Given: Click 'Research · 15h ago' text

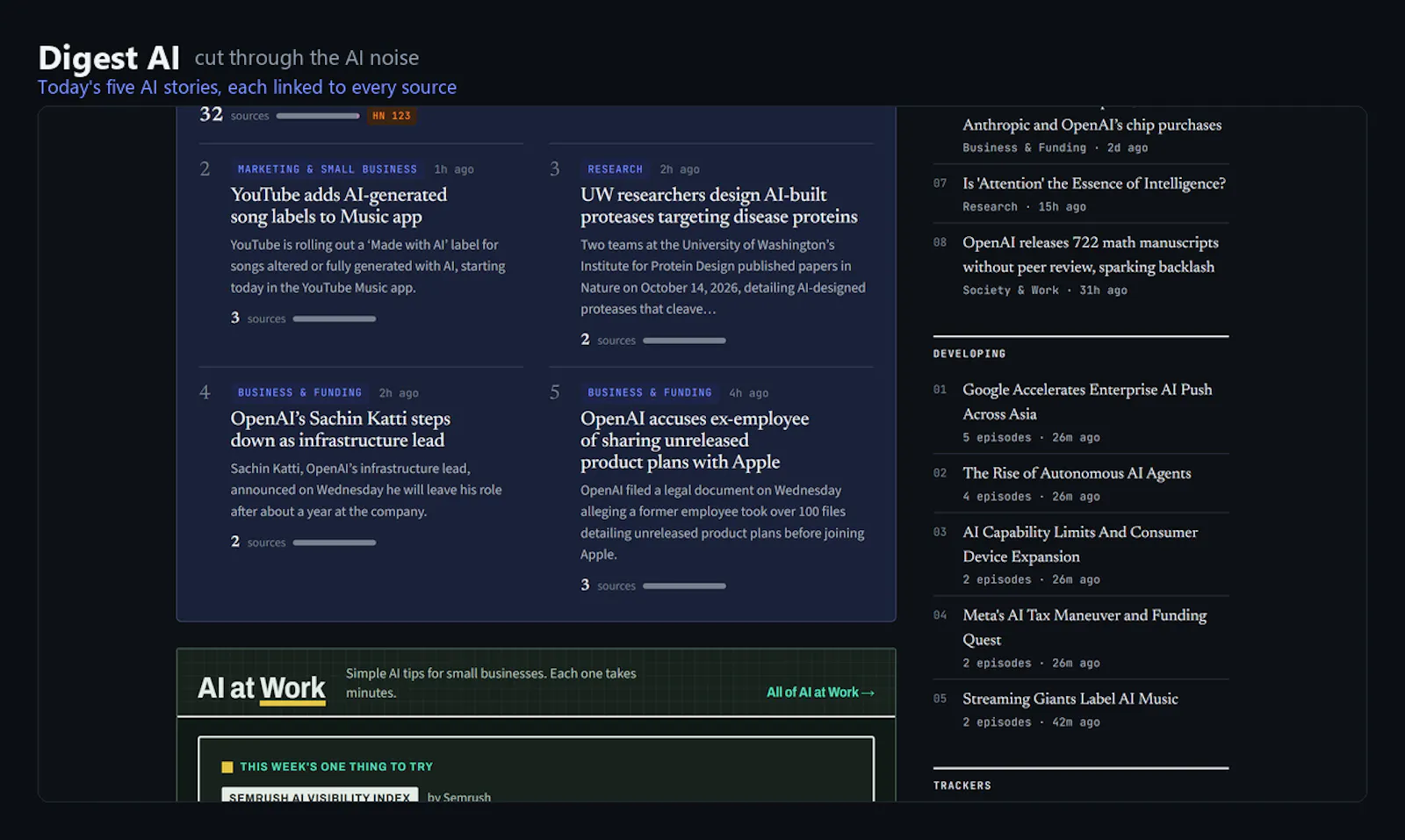Looking at the screenshot, I should (1024, 207).
